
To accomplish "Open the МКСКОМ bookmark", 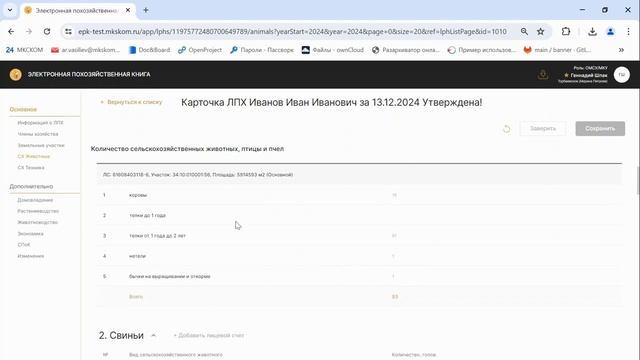I will point(24,50).
